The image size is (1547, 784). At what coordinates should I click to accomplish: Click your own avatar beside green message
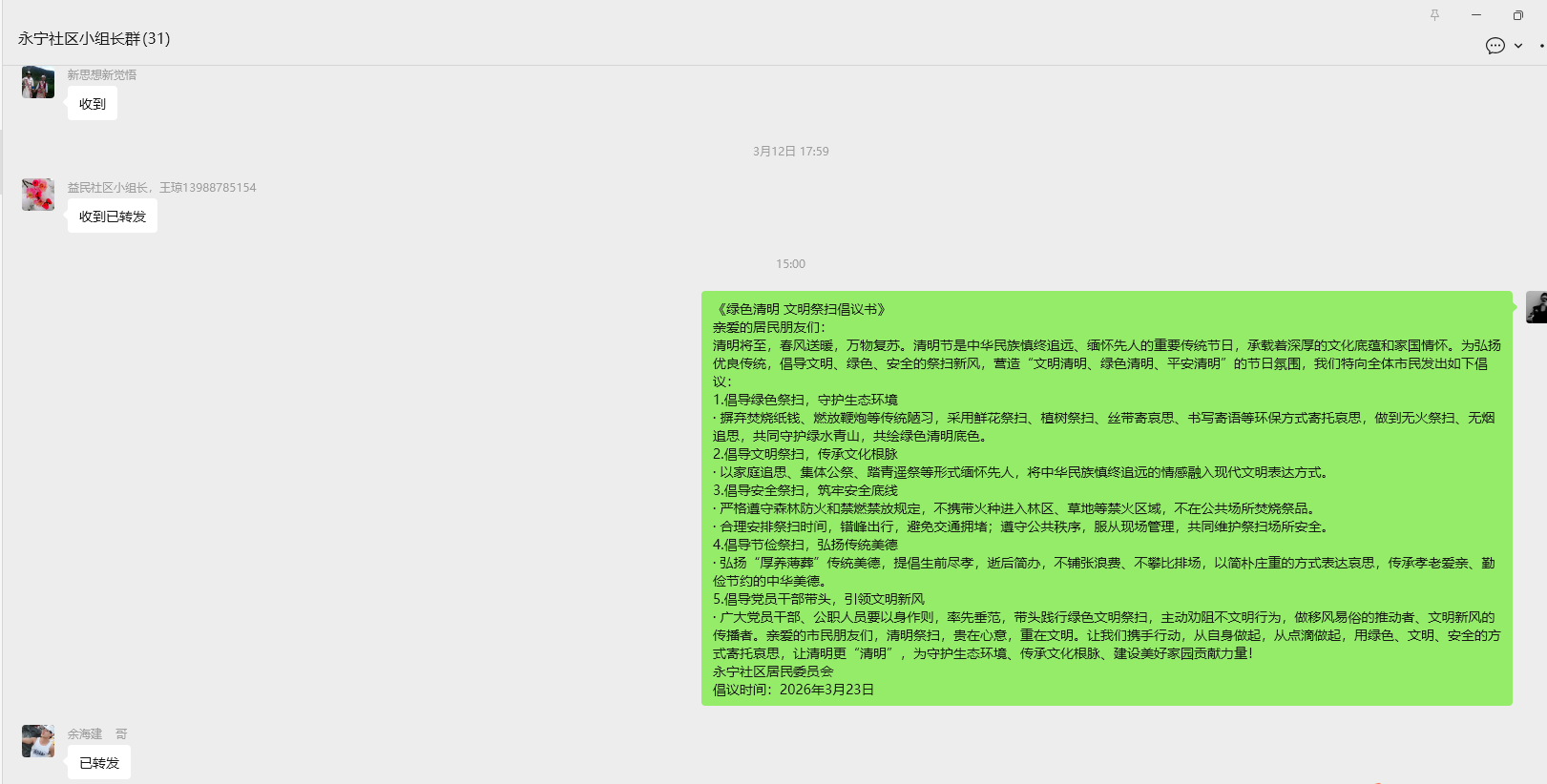pos(1537,307)
